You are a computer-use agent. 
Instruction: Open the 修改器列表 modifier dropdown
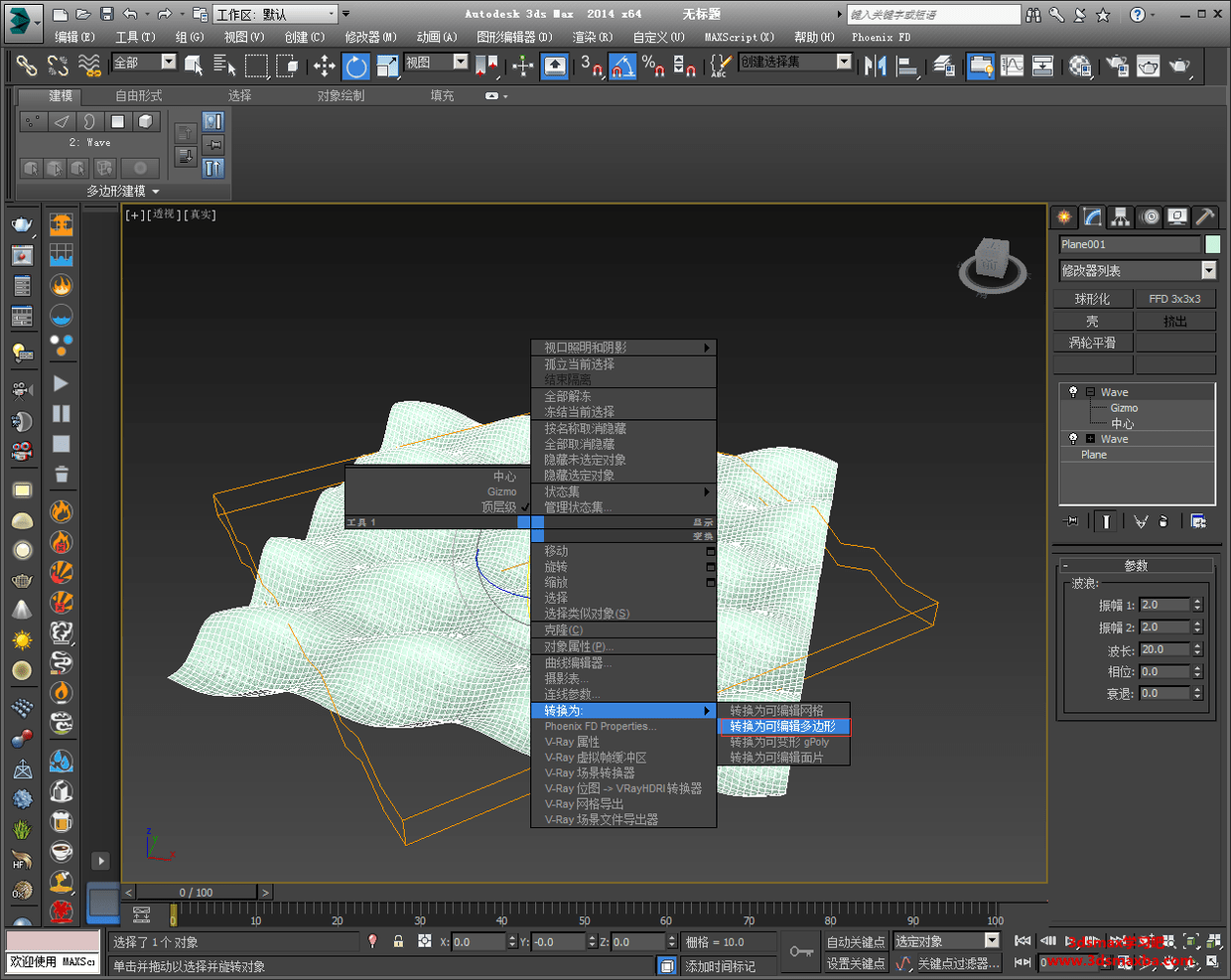[x=1138, y=270]
